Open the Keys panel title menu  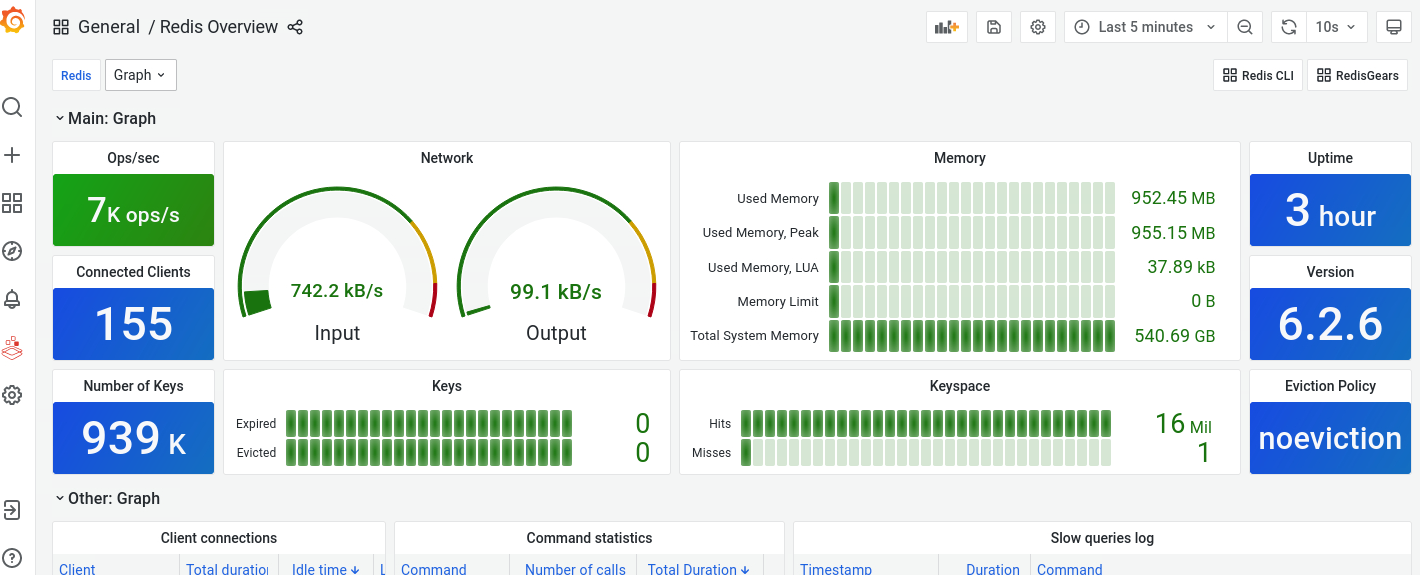[x=447, y=386]
